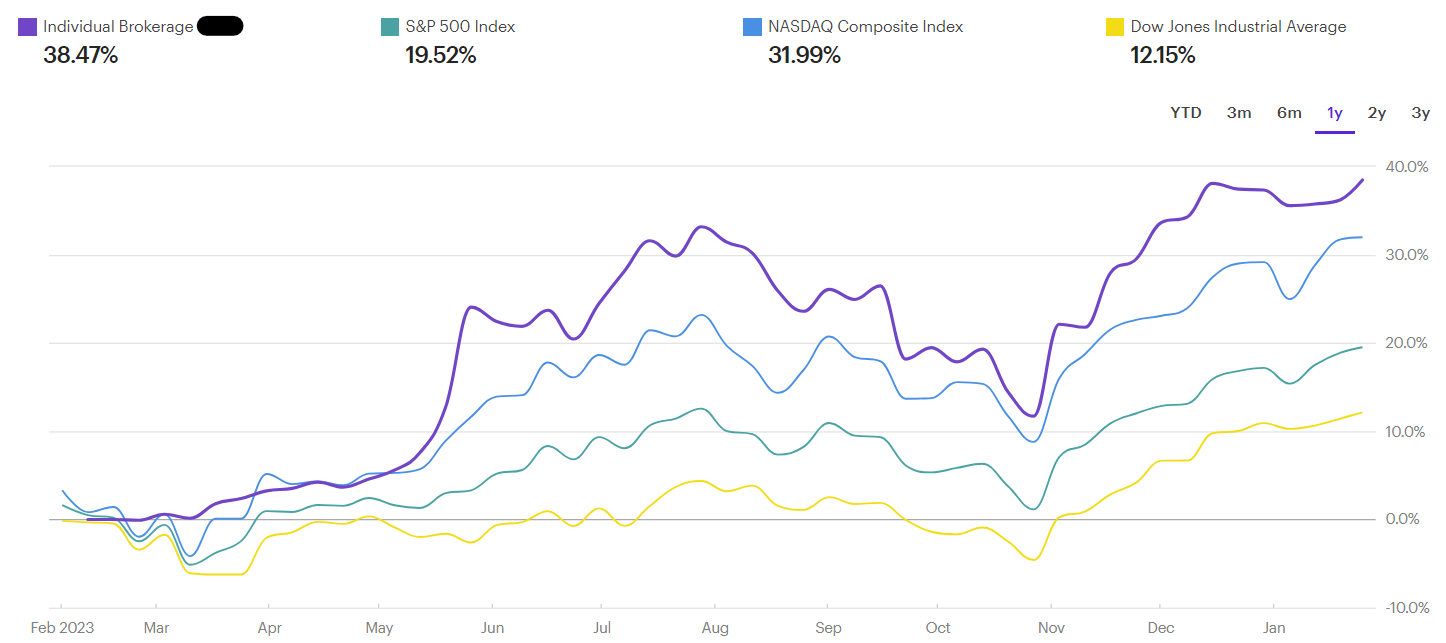
Task: Select the YTD time range tab
Action: [1185, 113]
